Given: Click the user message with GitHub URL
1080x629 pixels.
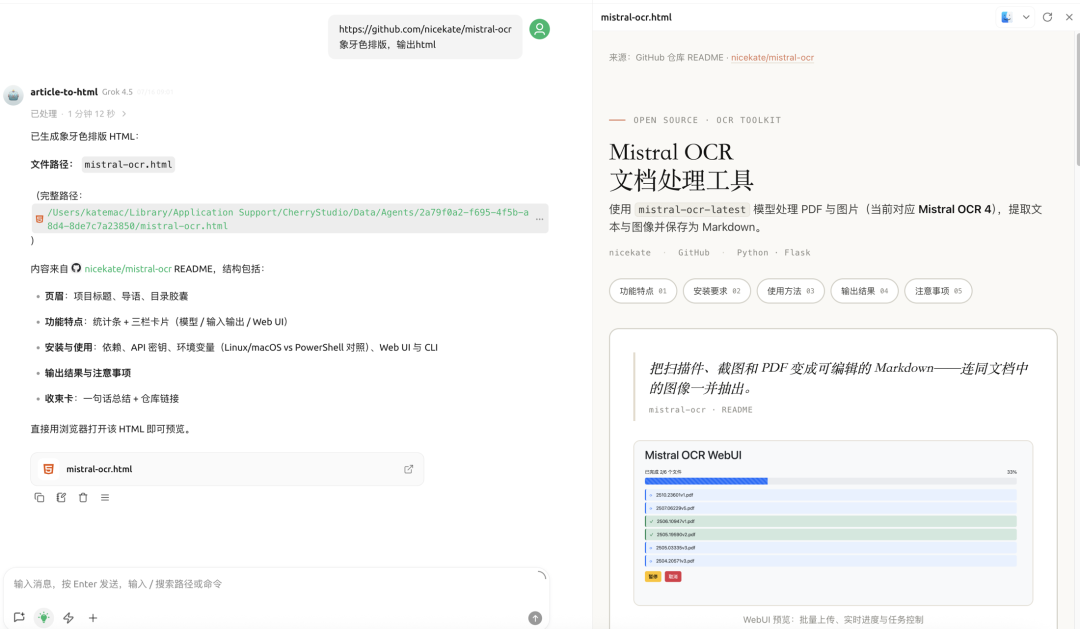Looking at the screenshot, I should tap(425, 37).
